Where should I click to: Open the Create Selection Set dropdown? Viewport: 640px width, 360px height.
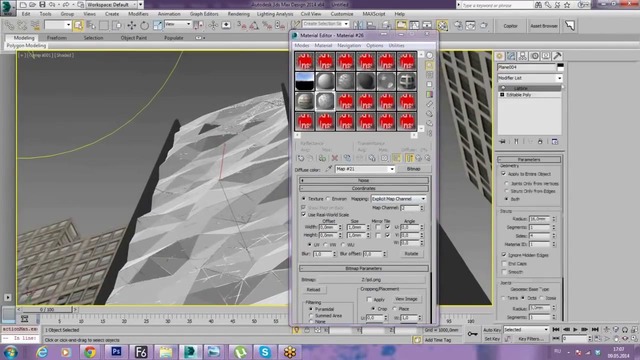[325, 24]
